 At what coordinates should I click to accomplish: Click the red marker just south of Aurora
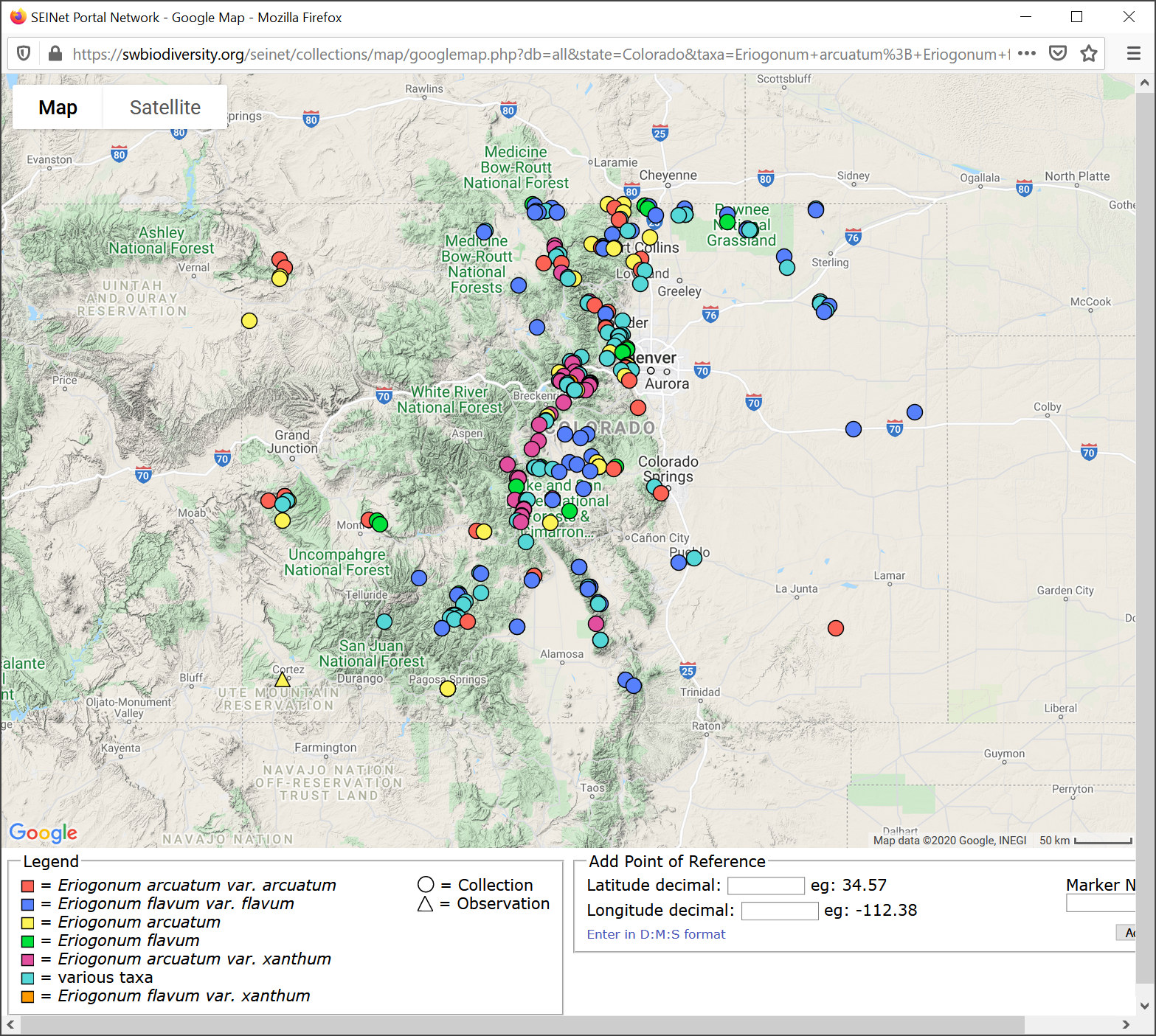(x=638, y=408)
